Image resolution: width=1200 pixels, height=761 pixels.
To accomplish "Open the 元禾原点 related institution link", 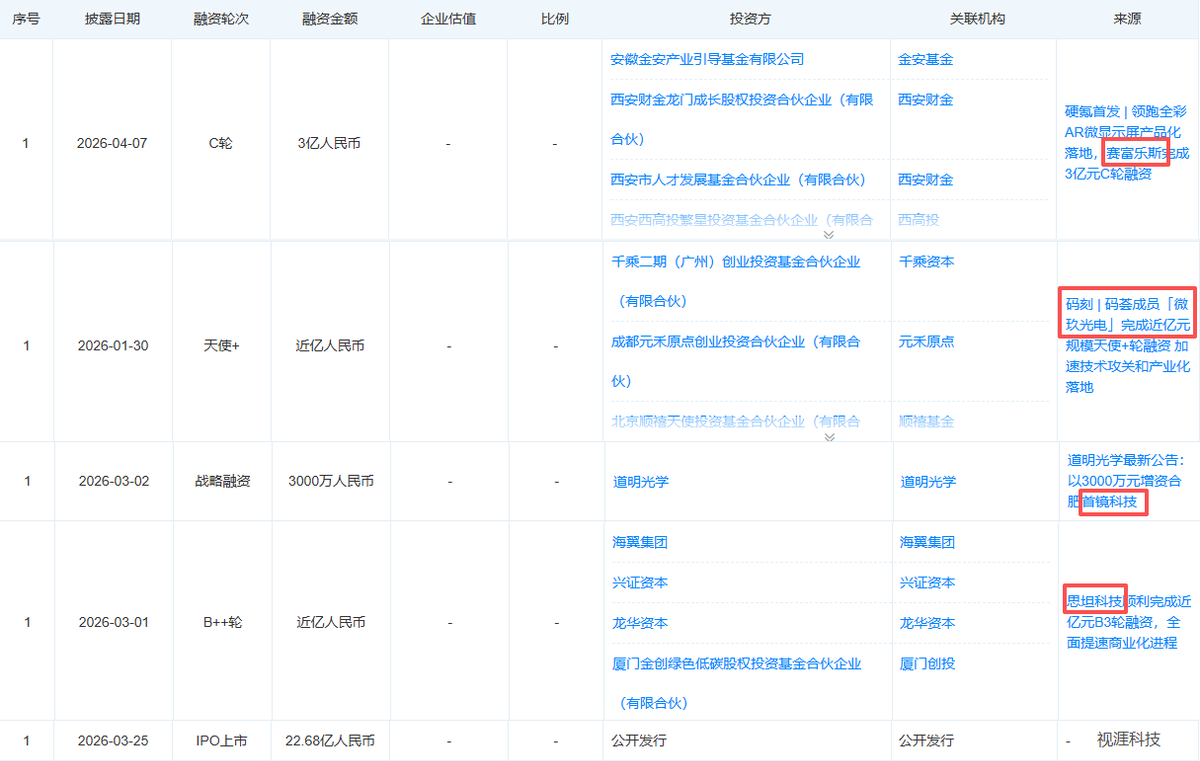I will click(x=926, y=342).
